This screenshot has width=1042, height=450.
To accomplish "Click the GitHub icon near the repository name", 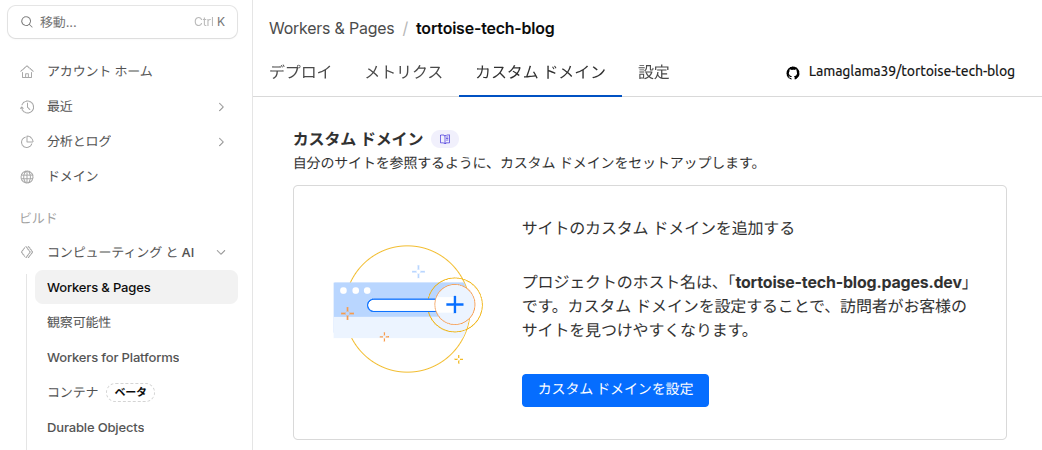I will point(793,72).
